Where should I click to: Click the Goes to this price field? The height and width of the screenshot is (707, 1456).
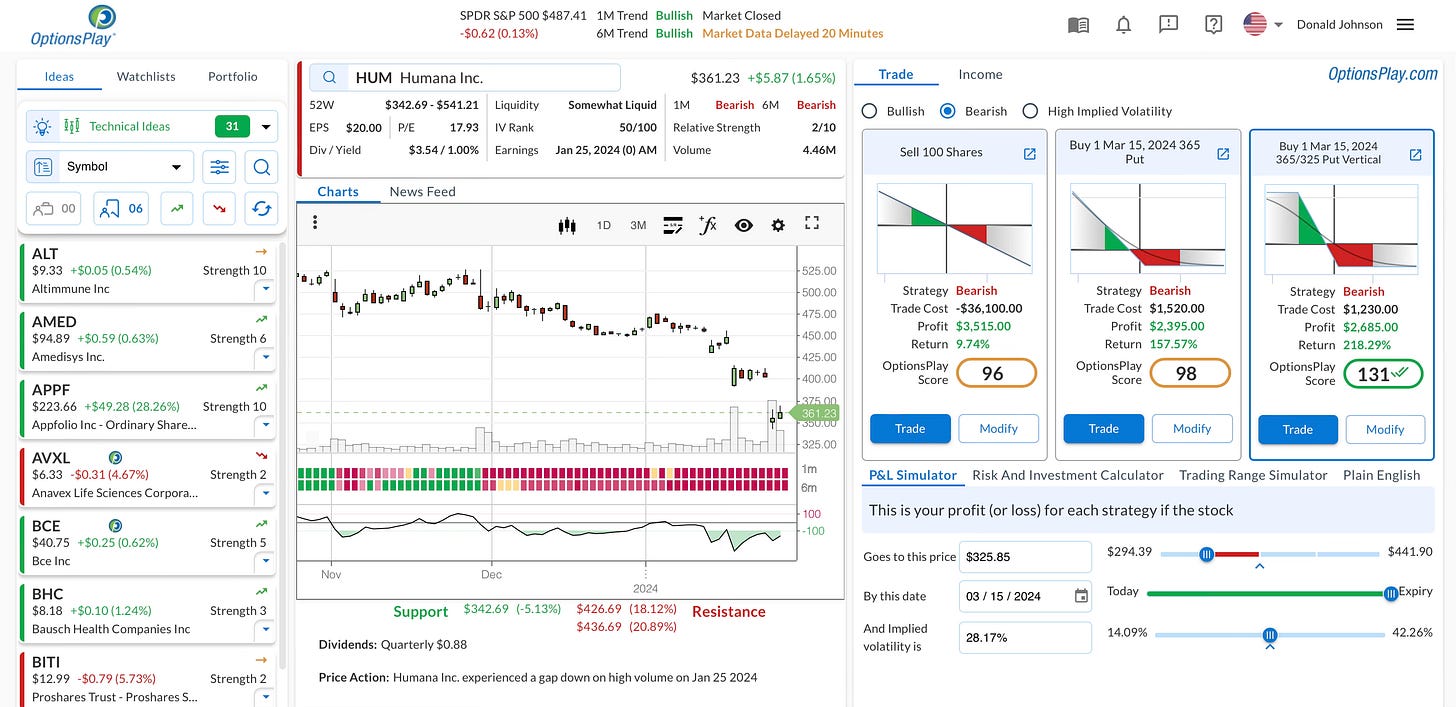tap(1025, 557)
